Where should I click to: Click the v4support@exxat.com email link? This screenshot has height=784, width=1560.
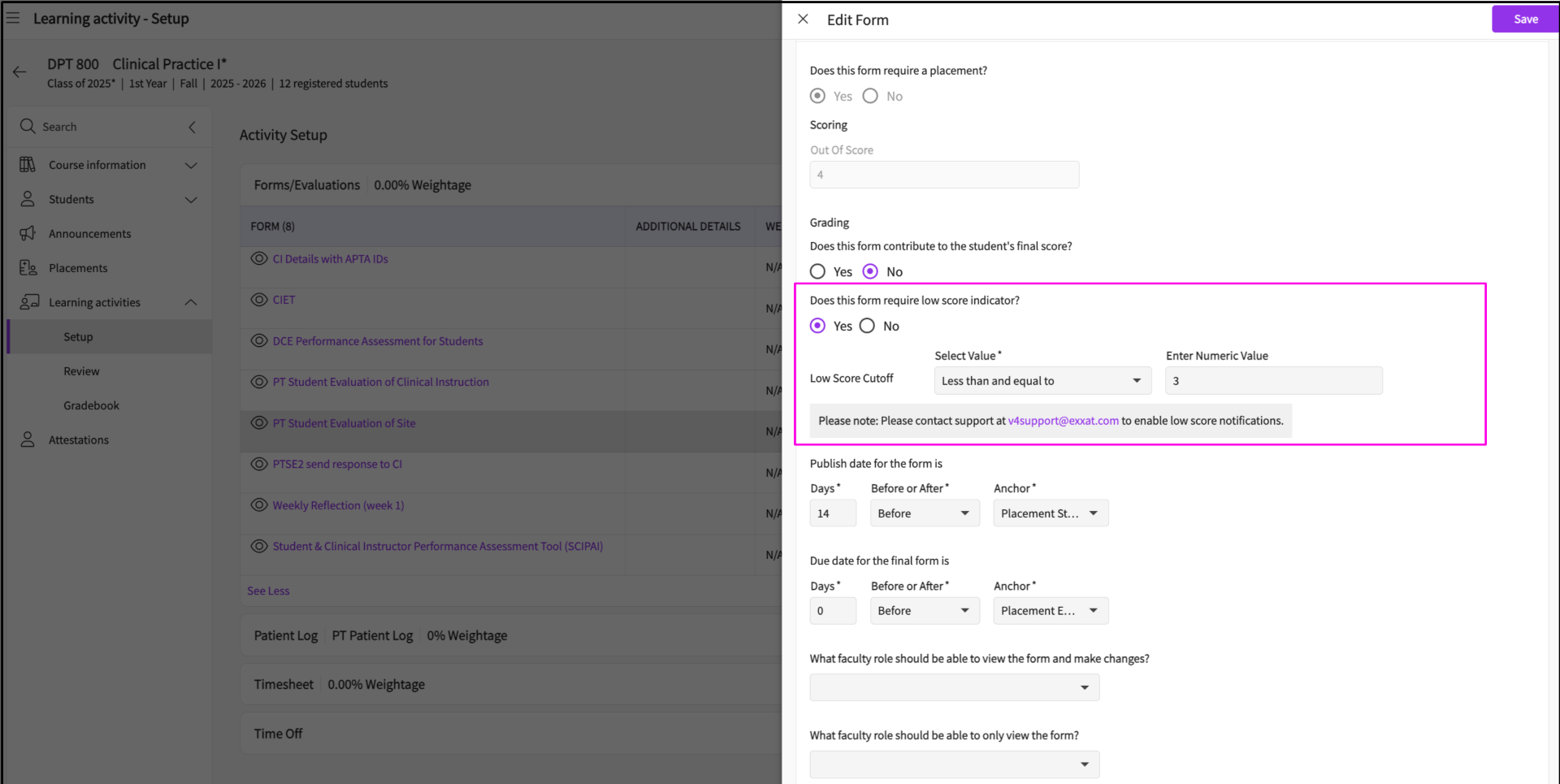click(1063, 421)
